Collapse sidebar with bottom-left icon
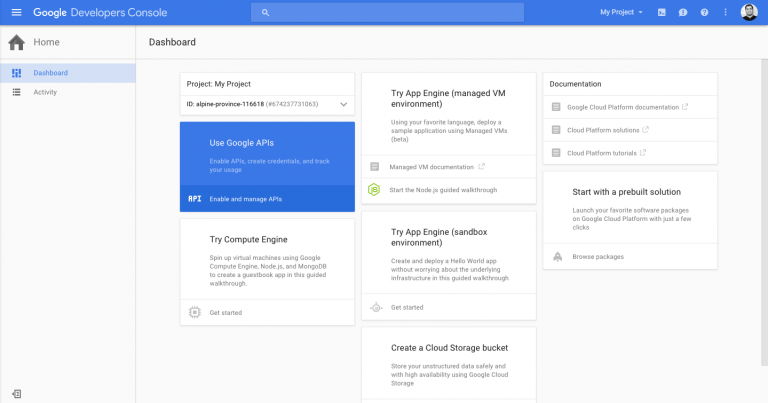This screenshot has width=768, height=403. point(17,394)
